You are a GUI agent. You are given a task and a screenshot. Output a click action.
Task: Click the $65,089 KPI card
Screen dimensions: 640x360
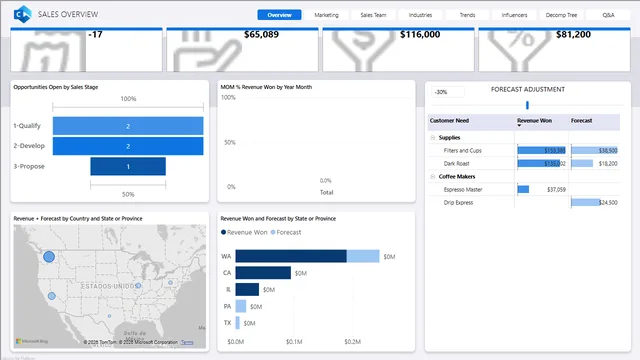pos(242,50)
